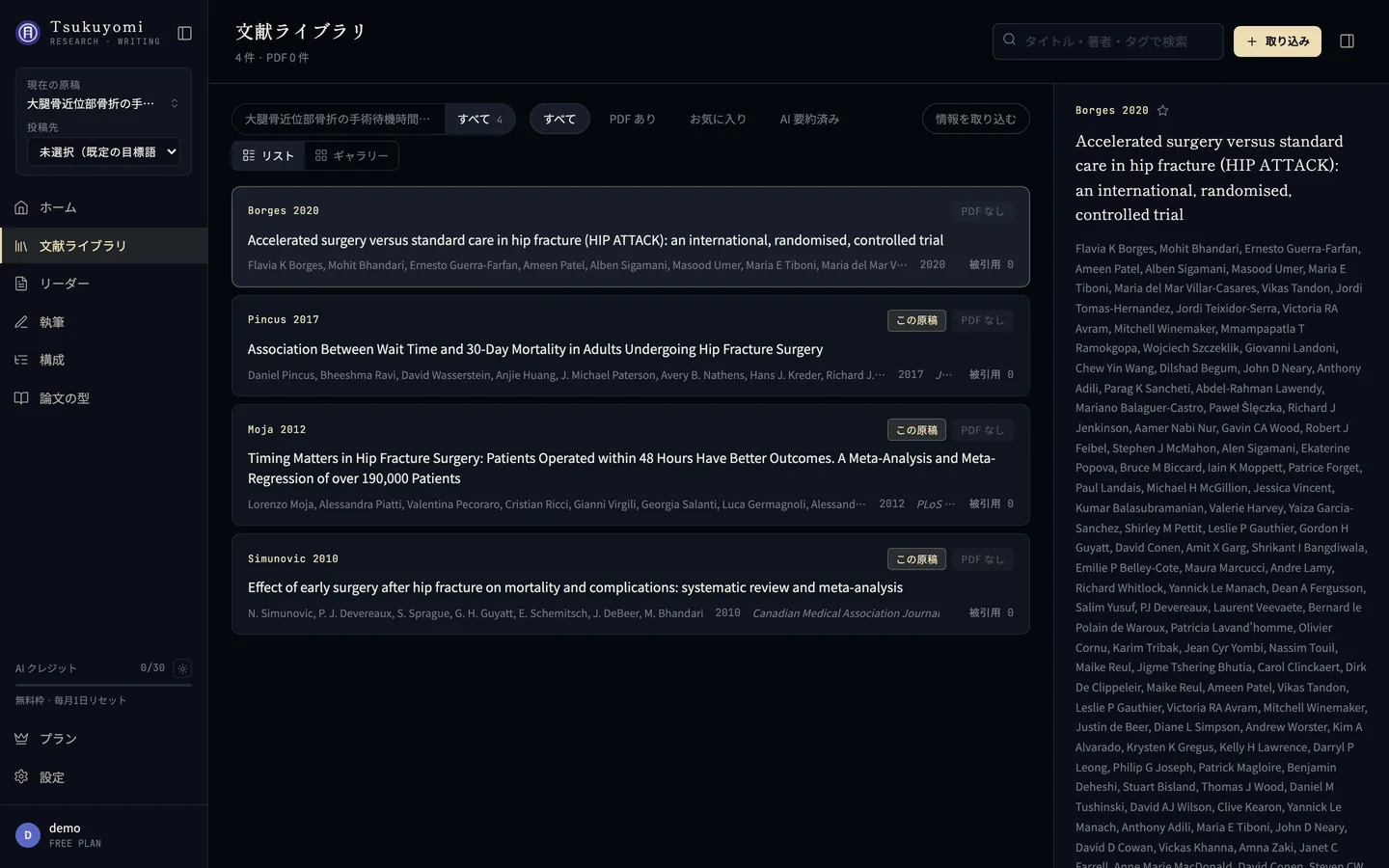Select the すべて filter chip

click(x=559, y=120)
